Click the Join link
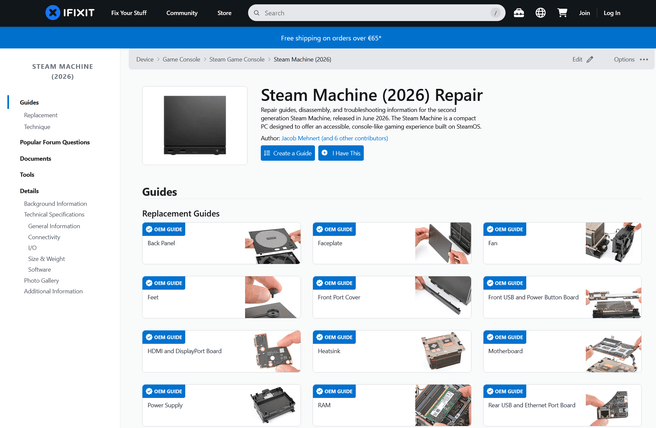Image resolution: width=656 pixels, height=428 pixels. point(584,13)
